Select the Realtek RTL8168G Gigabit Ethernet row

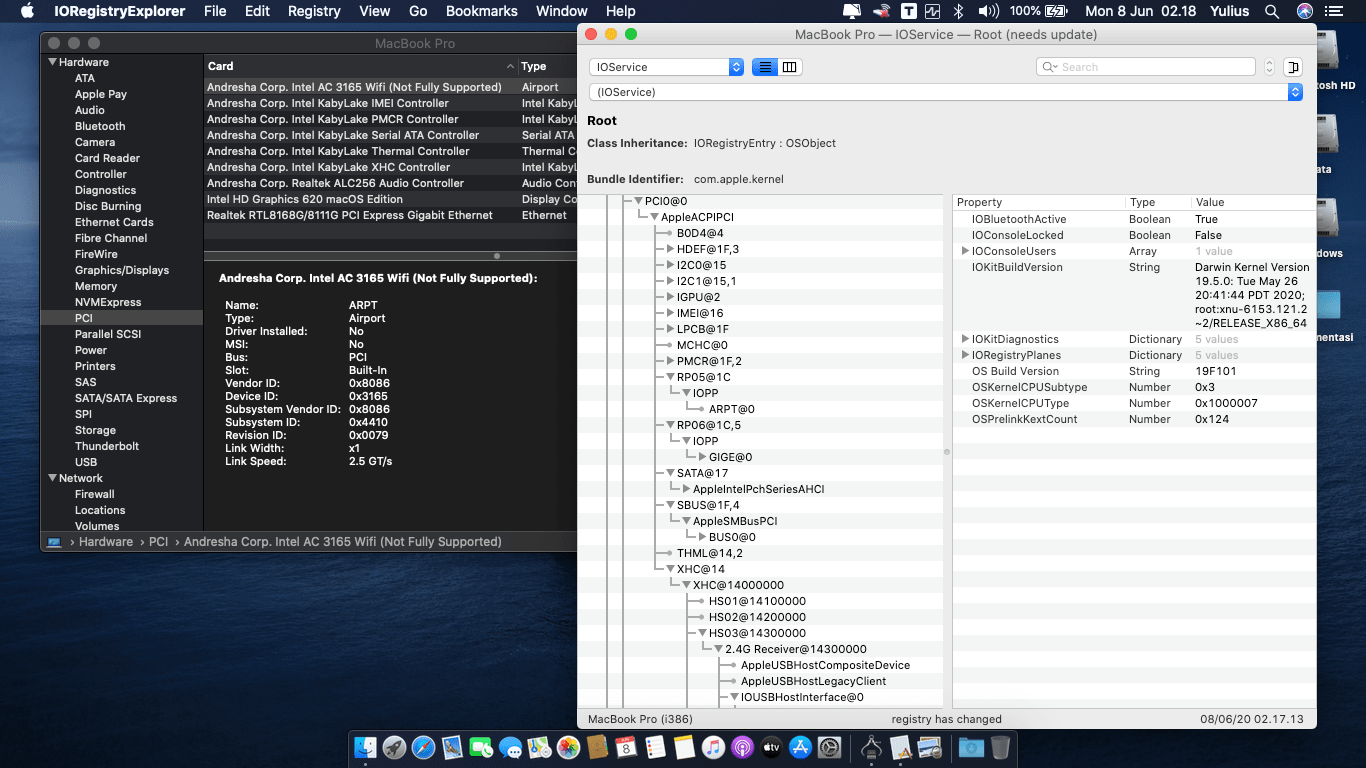390,215
